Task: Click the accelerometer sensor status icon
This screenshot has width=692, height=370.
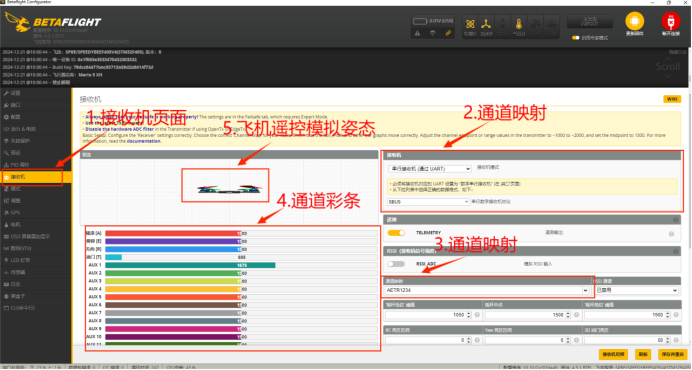Action: click(x=486, y=26)
